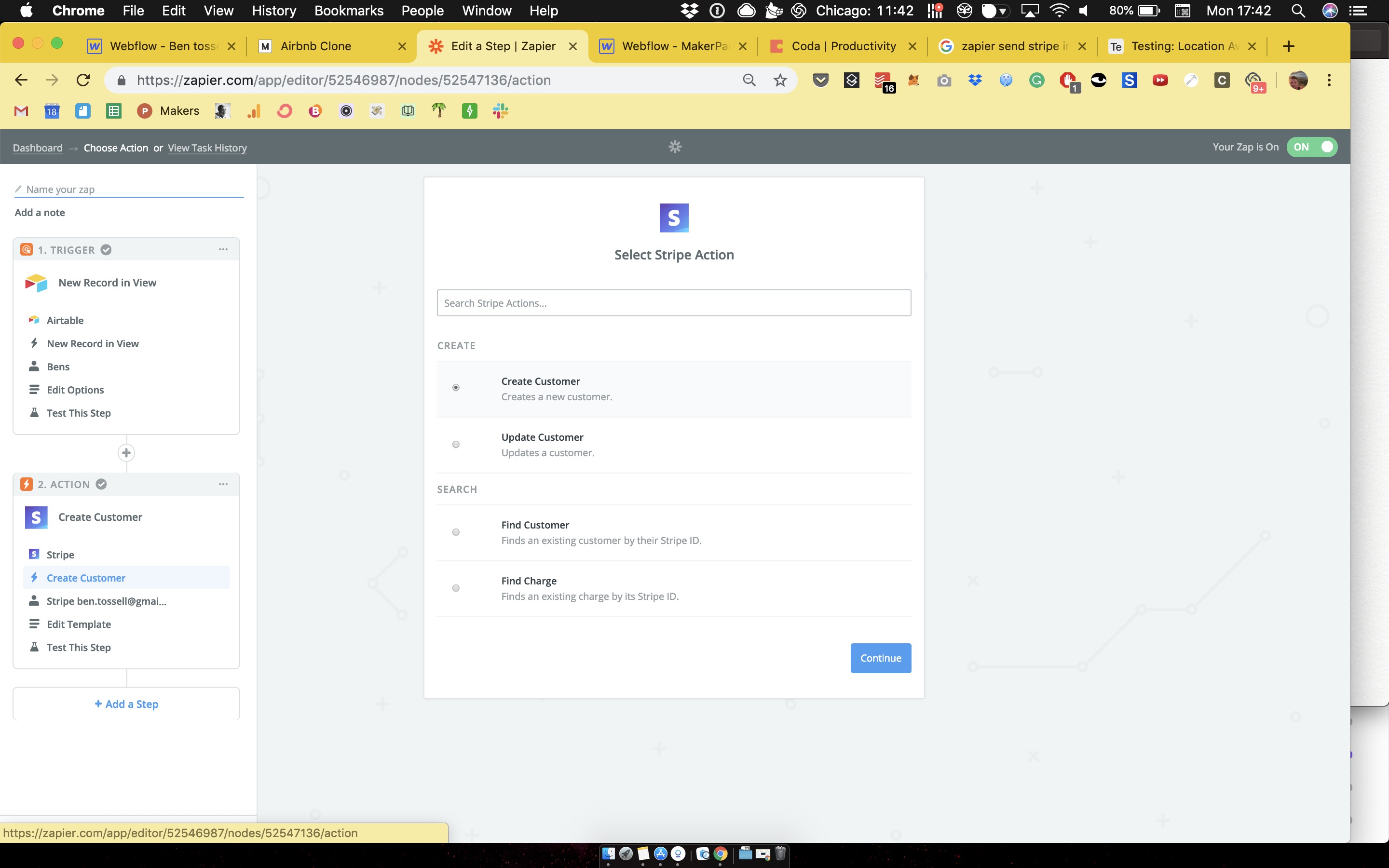Choose the Find Charge radio option
Image resolution: width=1389 pixels, height=868 pixels.
tap(456, 588)
